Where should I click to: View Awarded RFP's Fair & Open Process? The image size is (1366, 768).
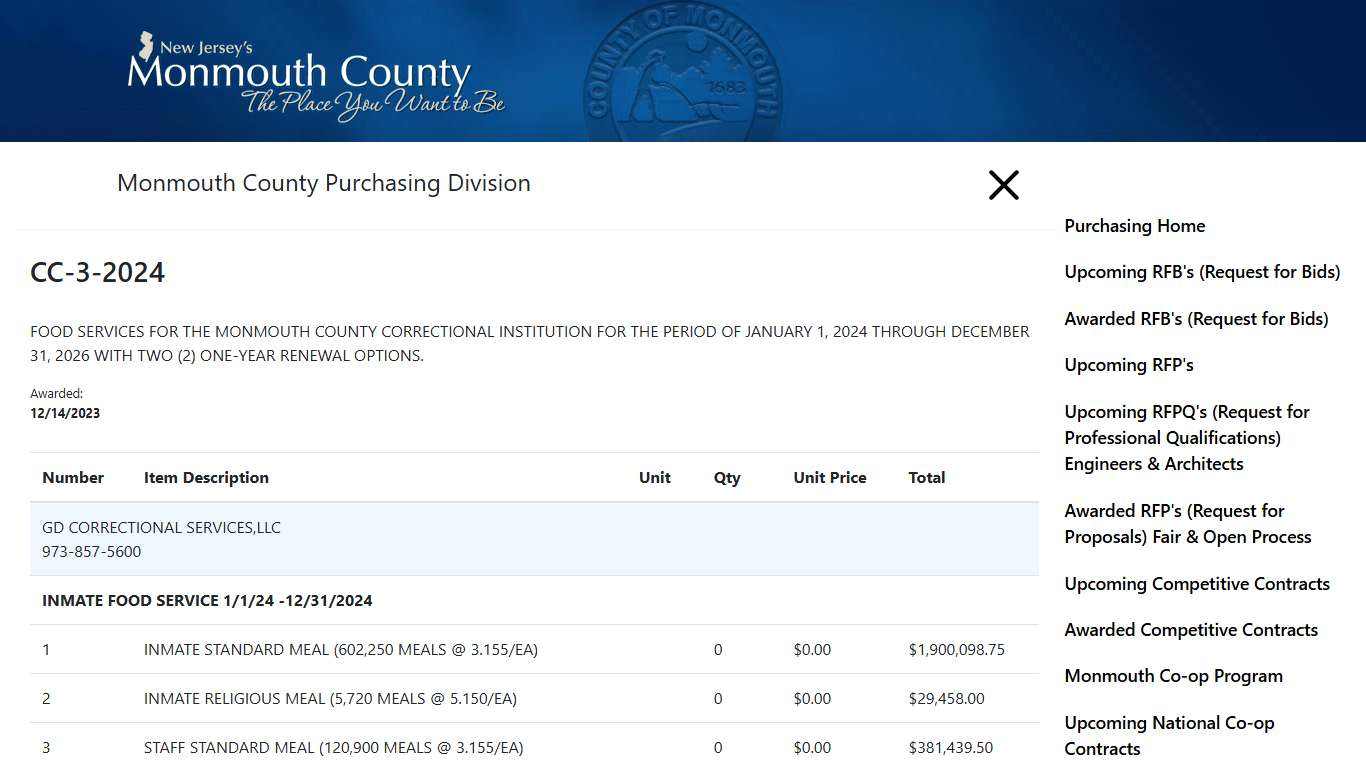(1187, 523)
